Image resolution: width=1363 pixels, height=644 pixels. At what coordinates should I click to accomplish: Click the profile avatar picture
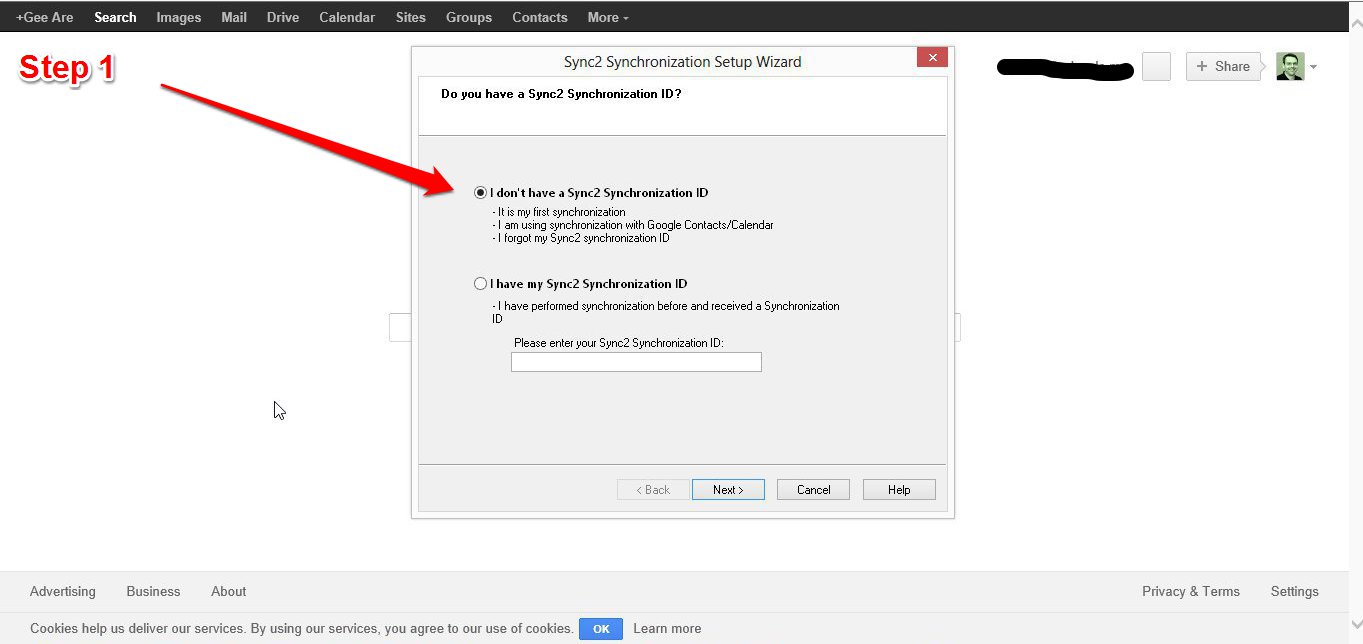[x=1290, y=67]
